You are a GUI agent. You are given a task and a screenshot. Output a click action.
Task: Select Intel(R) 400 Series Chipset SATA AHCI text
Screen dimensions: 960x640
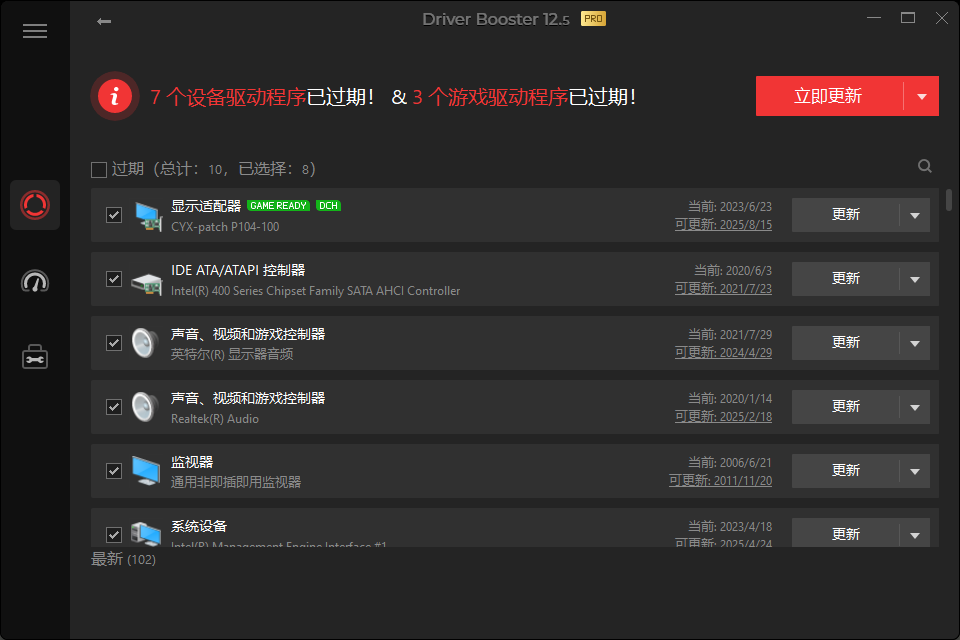[x=315, y=291]
